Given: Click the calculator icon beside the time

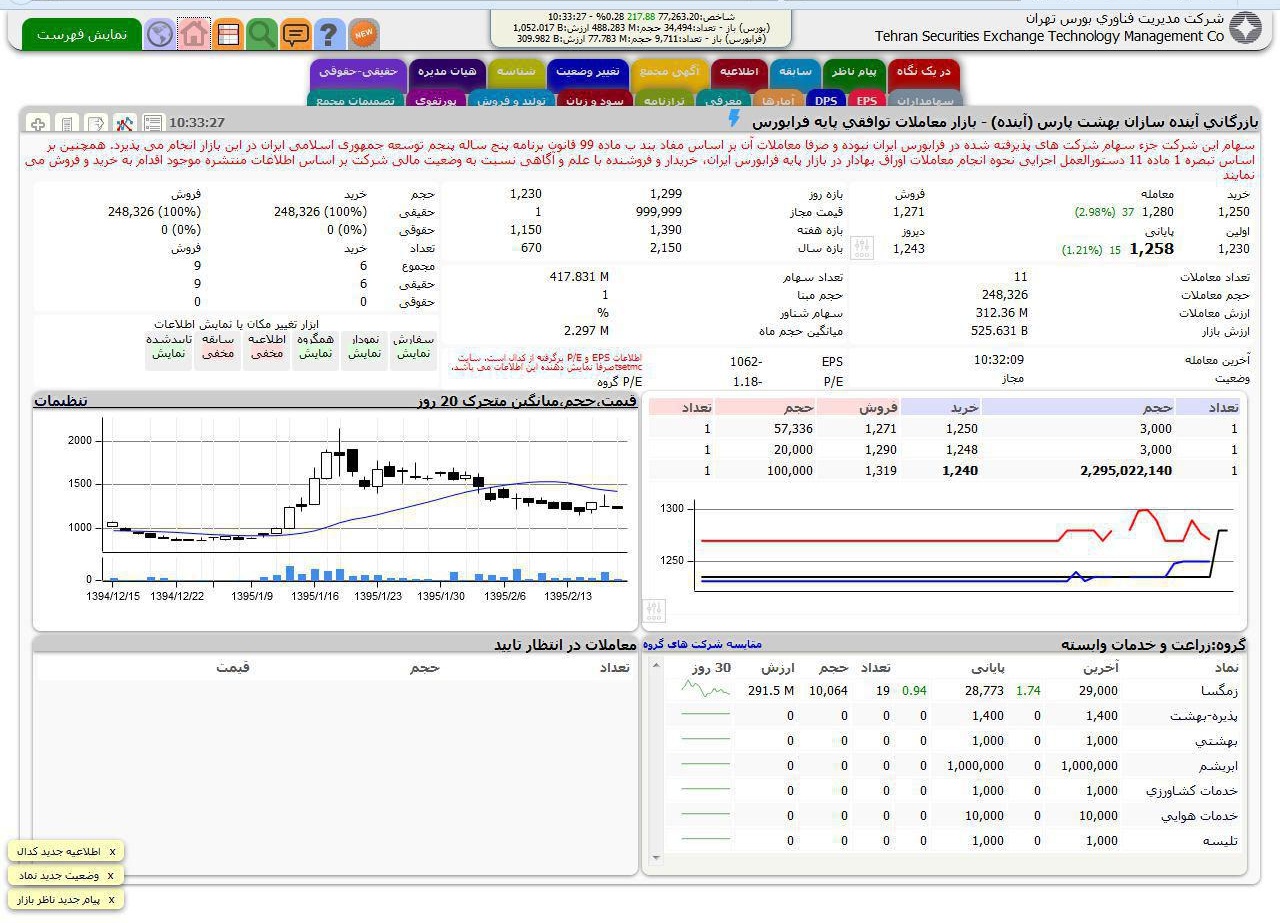Looking at the screenshot, I should click(x=67, y=124).
